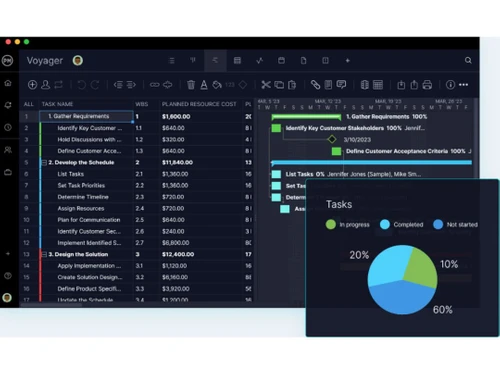The height and width of the screenshot is (375, 500).
Task: Switch to the sheet view tab
Action: (237, 60)
